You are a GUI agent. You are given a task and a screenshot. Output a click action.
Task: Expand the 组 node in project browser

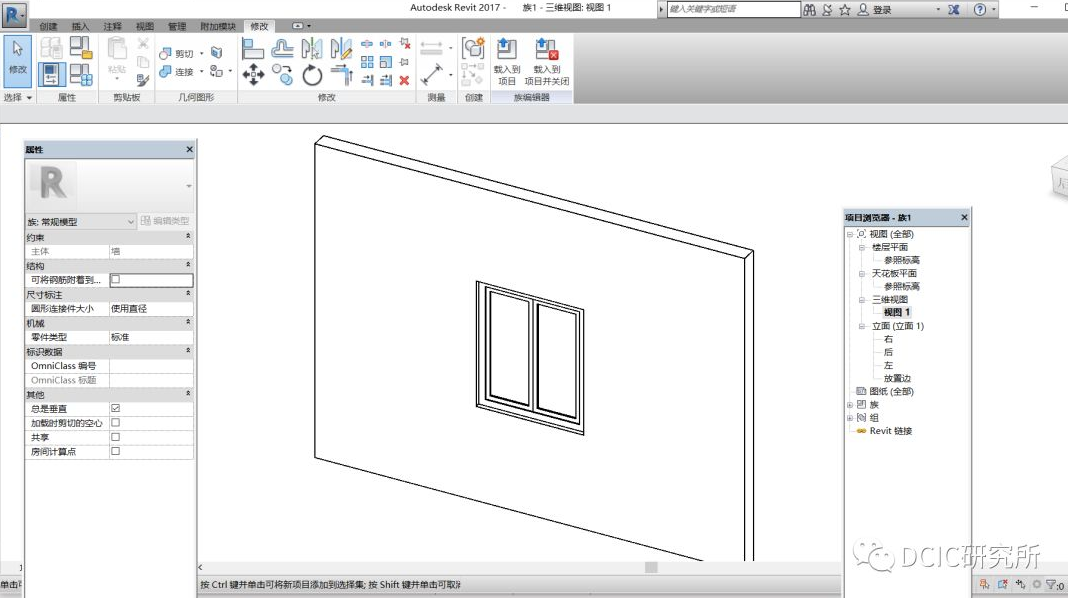click(849, 418)
